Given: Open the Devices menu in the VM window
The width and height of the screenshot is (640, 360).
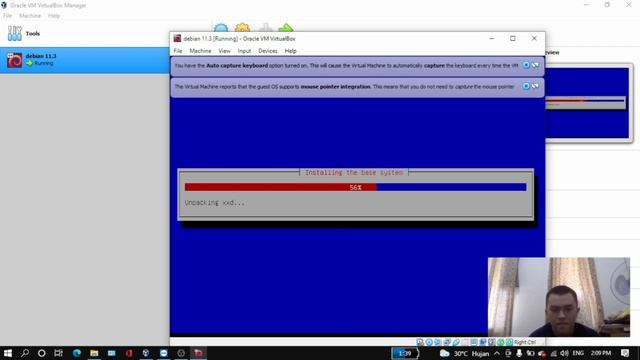Looking at the screenshot, I should click(267, 51).
